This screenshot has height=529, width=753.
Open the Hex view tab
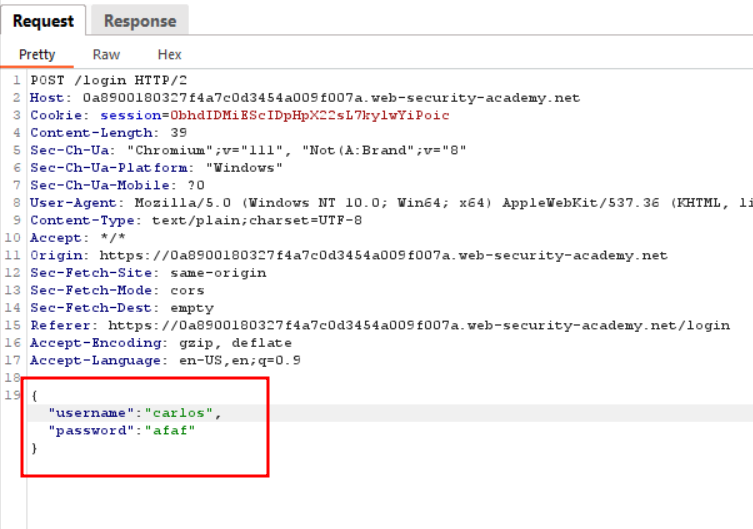click(x=170, y=55)
